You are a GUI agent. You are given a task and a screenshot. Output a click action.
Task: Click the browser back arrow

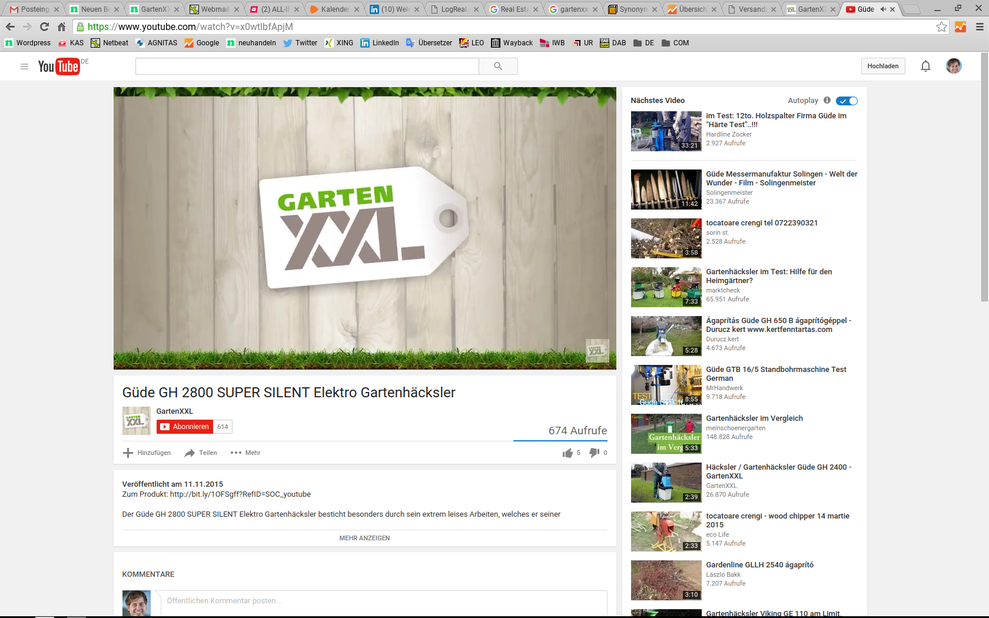pos(10,26)
